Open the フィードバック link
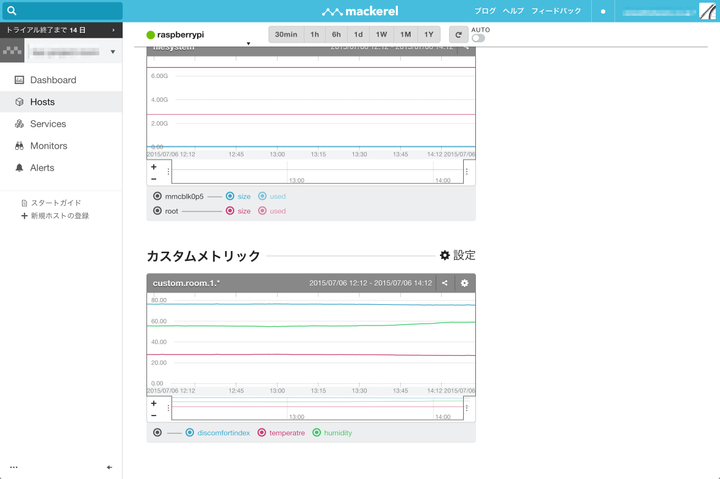Image resolution: width=720 pixels, height=479 pixels. (x=556, y=11)
